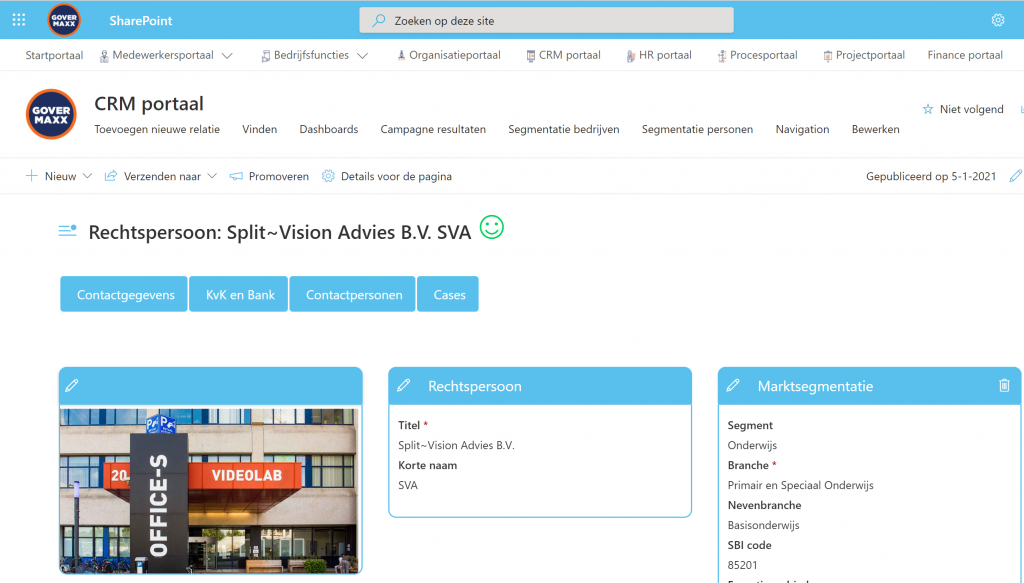Click the green smiley face icon

pyautogui.click(x=491, y=228)
